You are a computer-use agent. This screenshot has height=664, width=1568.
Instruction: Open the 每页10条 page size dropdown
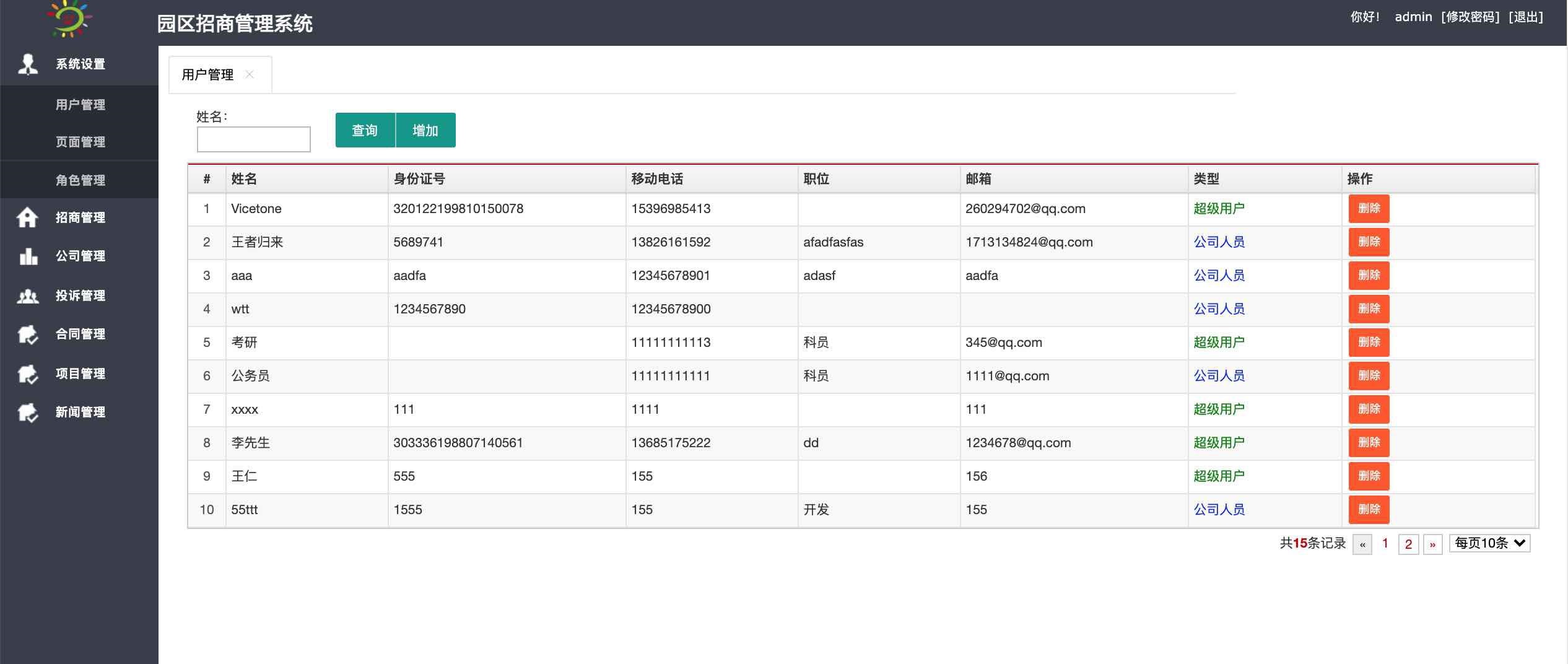tap(1489, 543)
